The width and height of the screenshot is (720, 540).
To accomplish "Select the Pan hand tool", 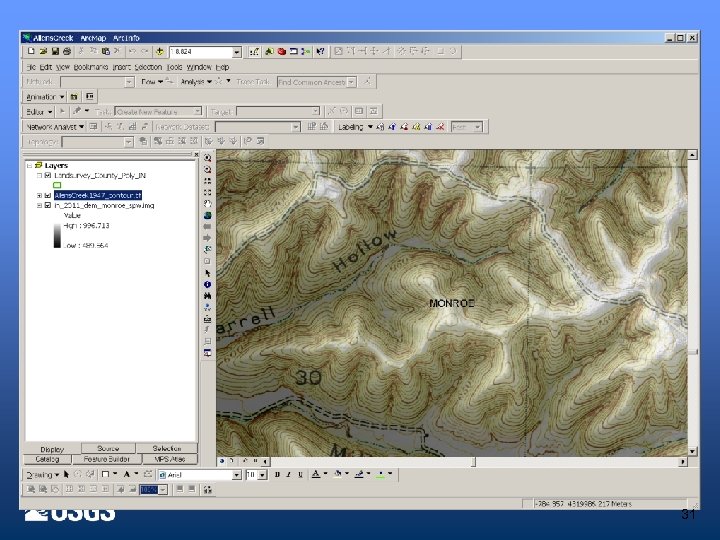I will tap(208, 204).
